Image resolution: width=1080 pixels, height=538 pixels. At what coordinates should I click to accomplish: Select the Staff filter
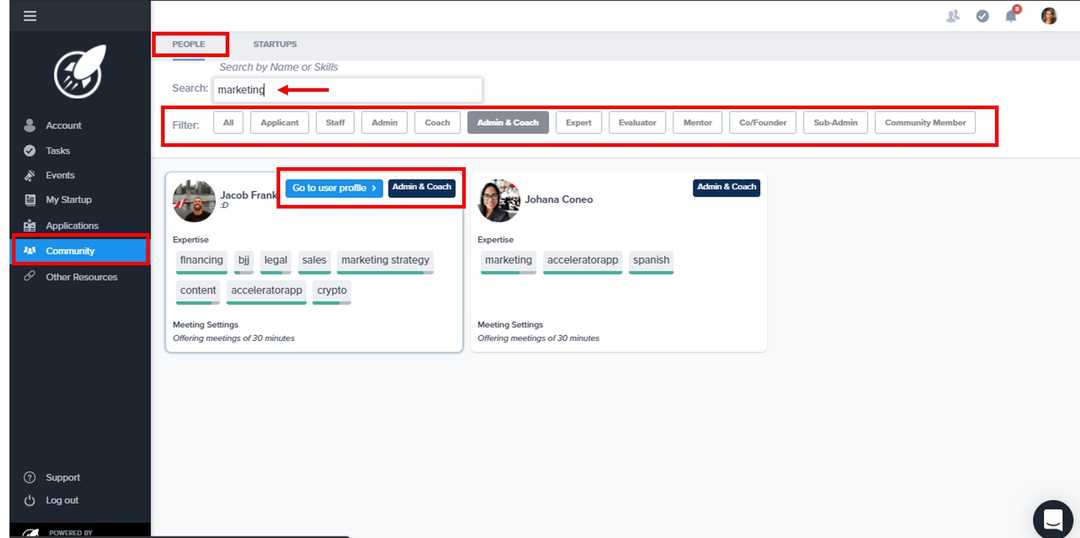coord(335,123)
